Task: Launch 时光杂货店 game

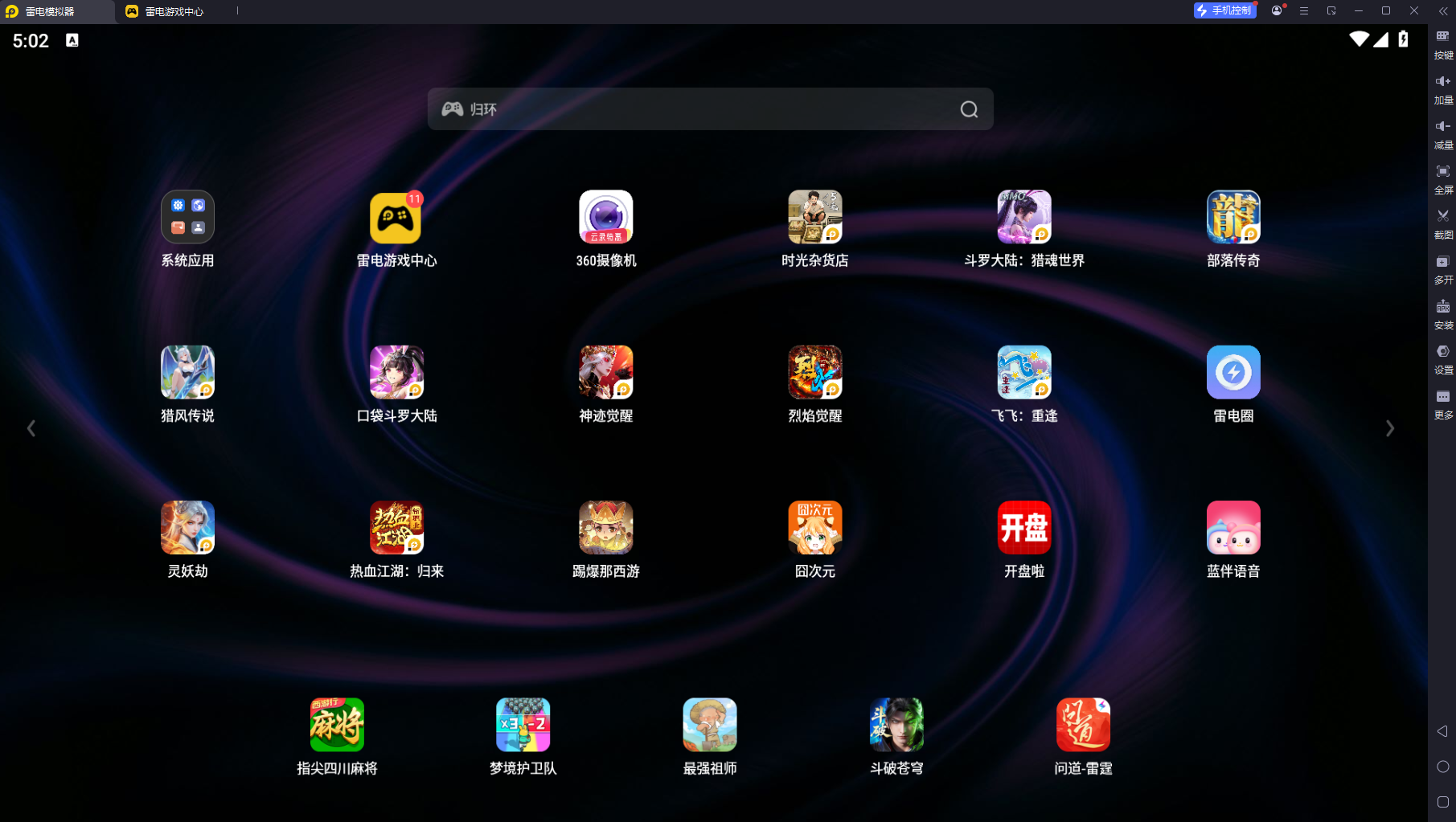Action: tap(815, 217)
